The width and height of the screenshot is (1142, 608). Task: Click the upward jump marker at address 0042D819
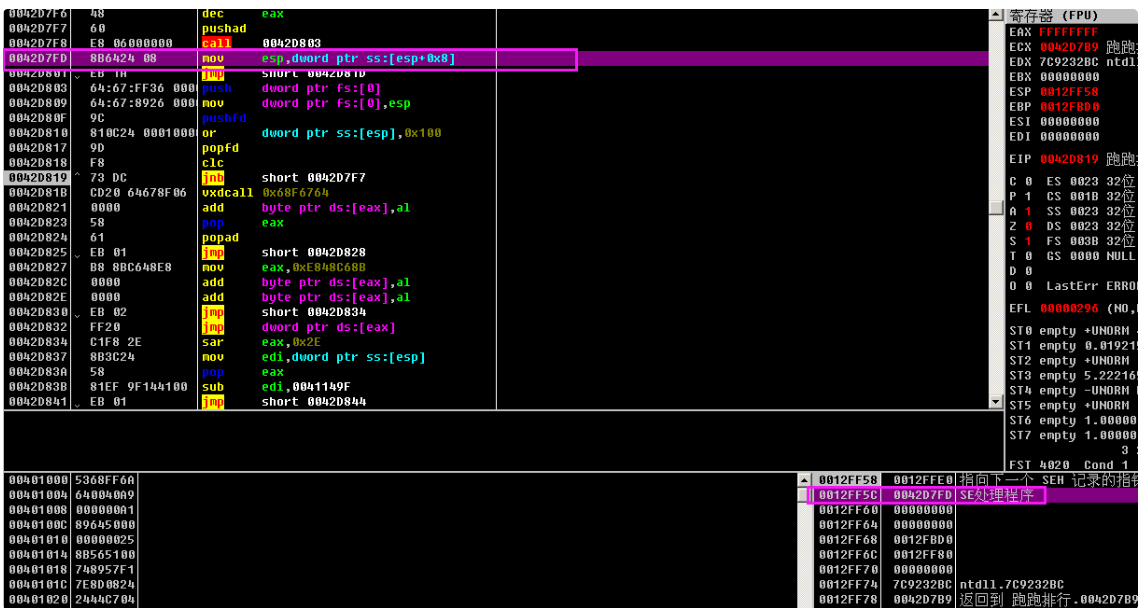78,178
